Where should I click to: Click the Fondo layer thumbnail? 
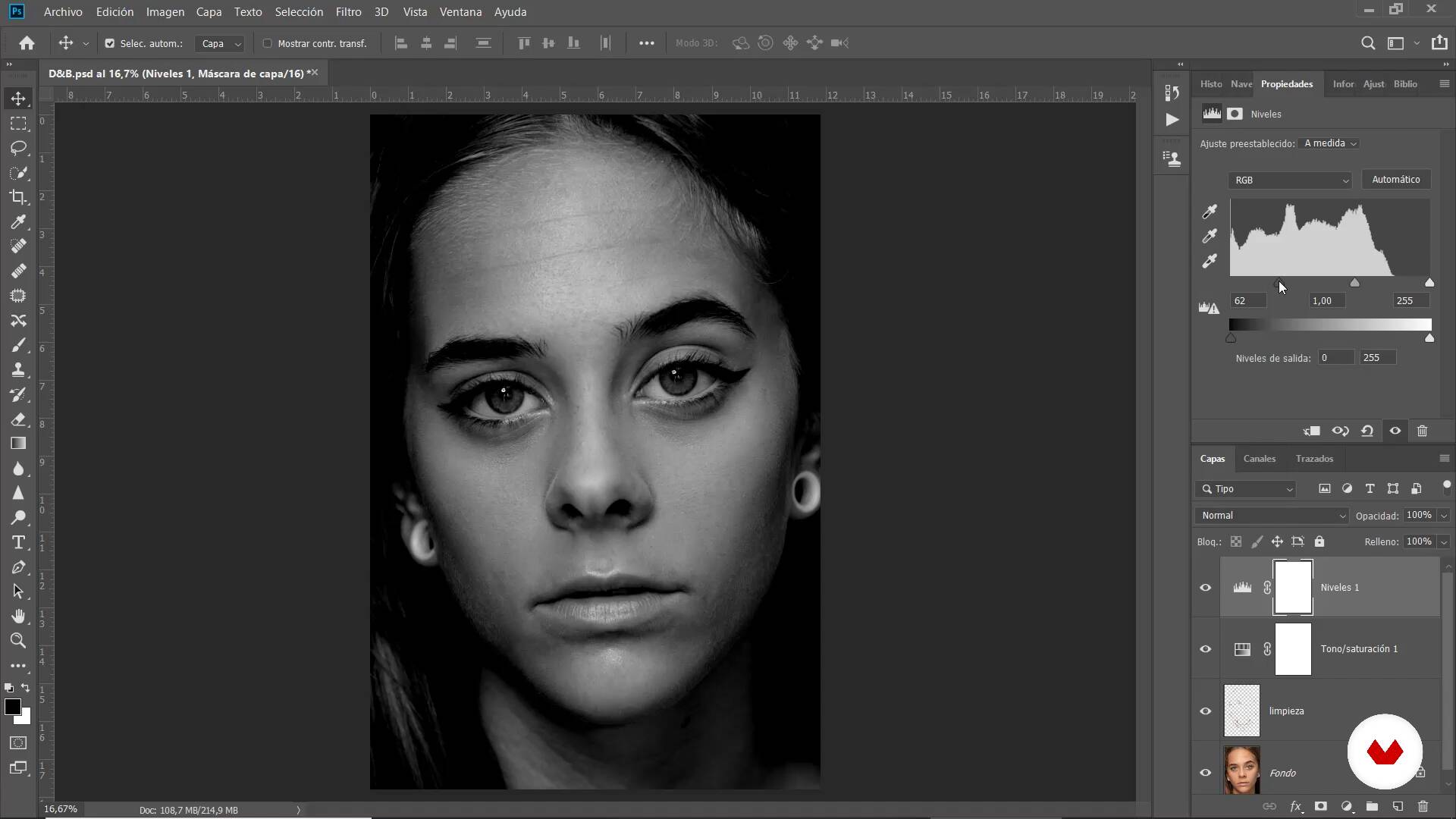point(1242,770)
